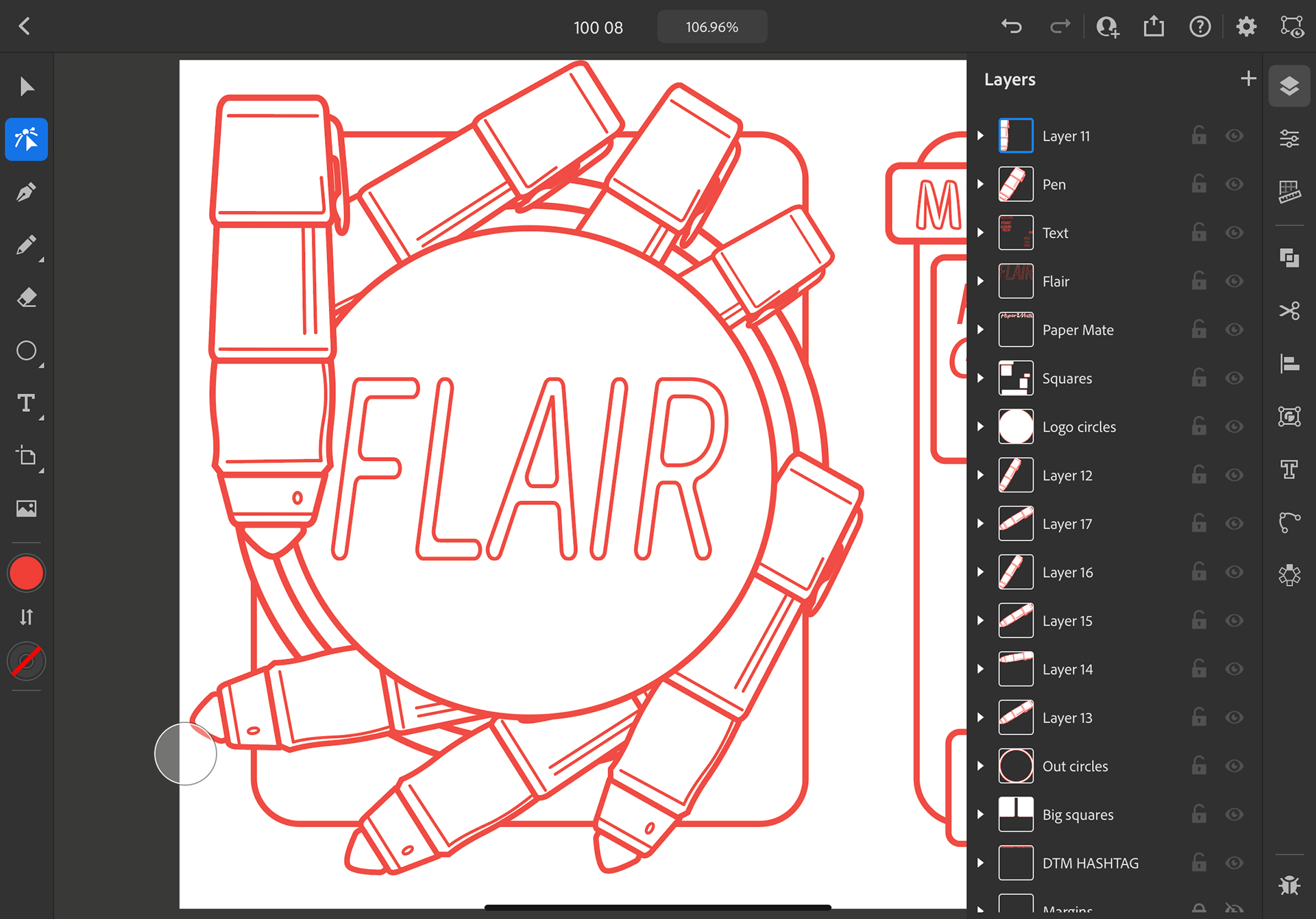Select the Type tool
This screenshot has width=1316, height=919.
tap(26, 404)
